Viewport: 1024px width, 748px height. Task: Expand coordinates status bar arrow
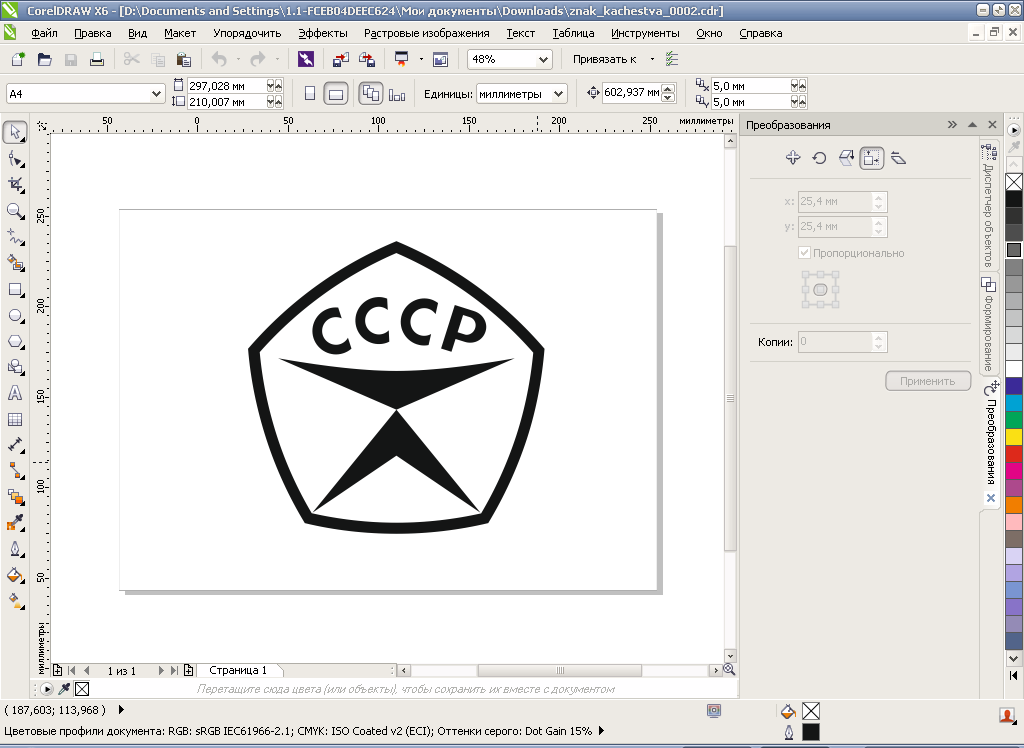pyautogui.click(x=121, y=709)
